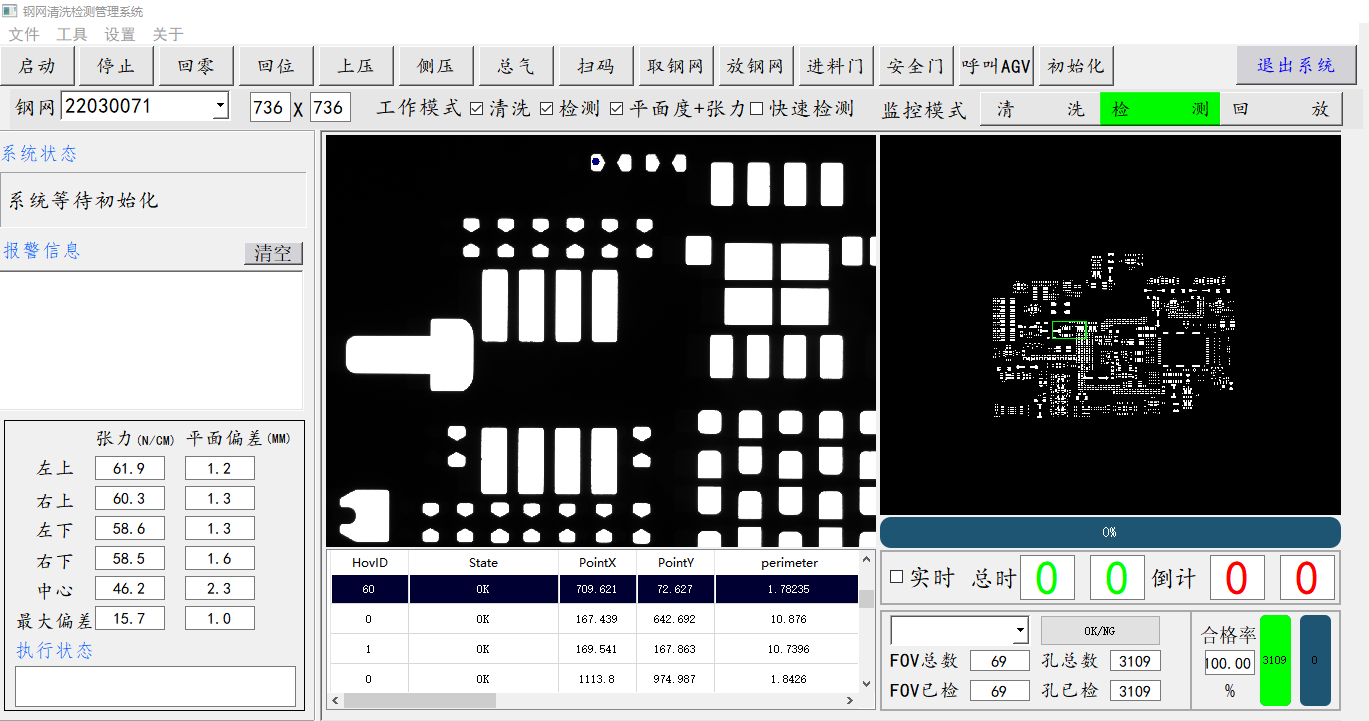Toggle the 平面度+张力 checkbox

[x=616, y=108]
